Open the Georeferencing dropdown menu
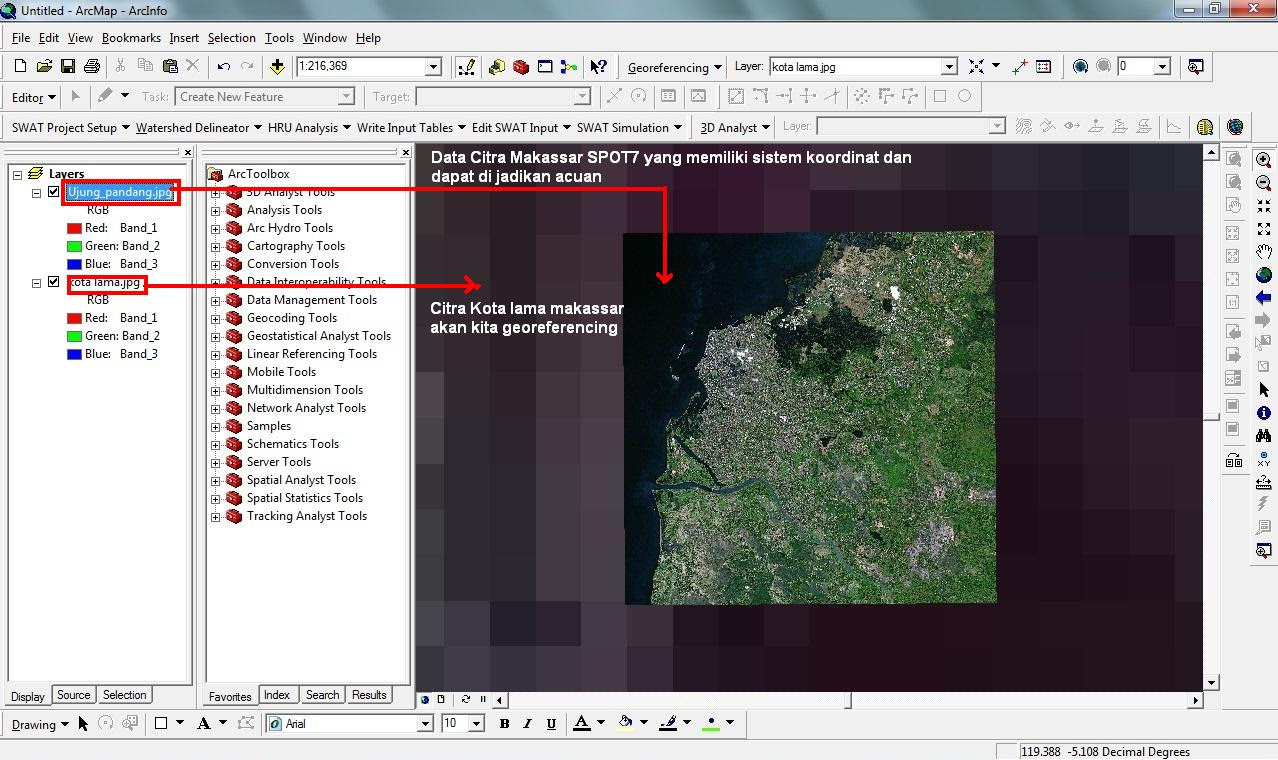 pyautogui.click(x=675, y=68)
